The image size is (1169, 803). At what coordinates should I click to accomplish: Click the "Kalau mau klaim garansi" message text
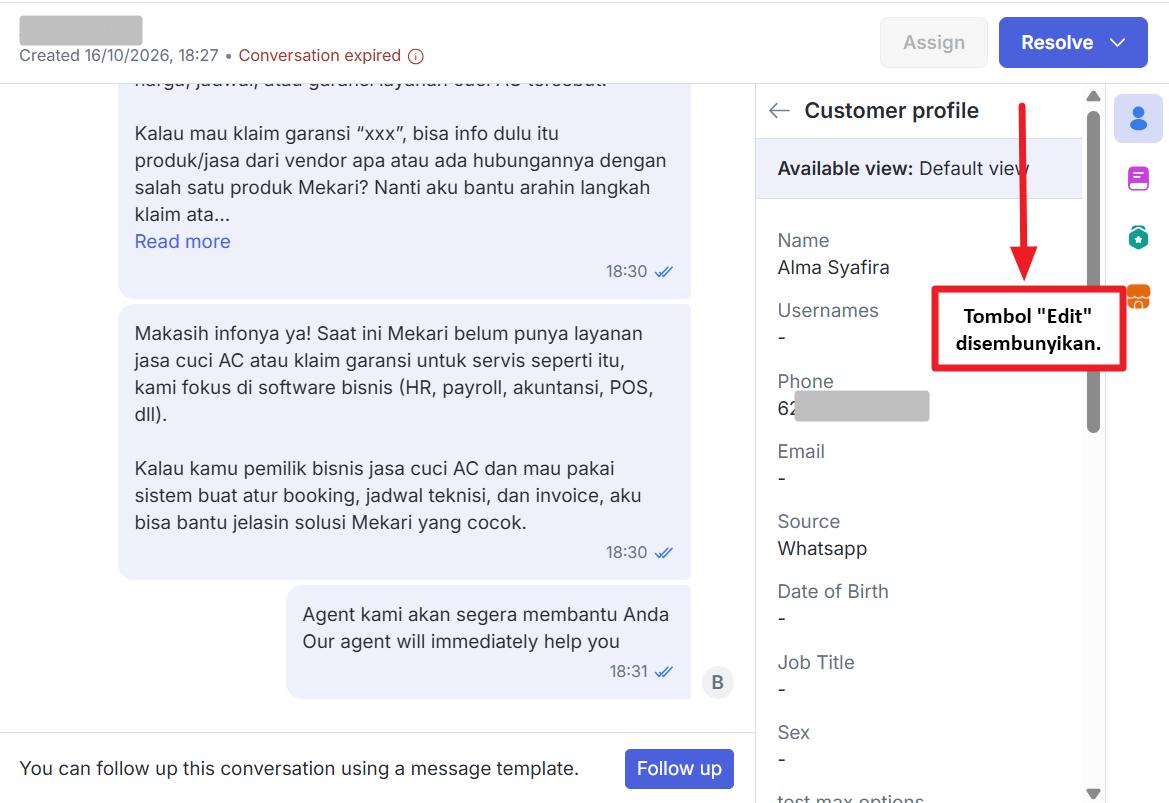pyautogui.click(x=400, y=174)
